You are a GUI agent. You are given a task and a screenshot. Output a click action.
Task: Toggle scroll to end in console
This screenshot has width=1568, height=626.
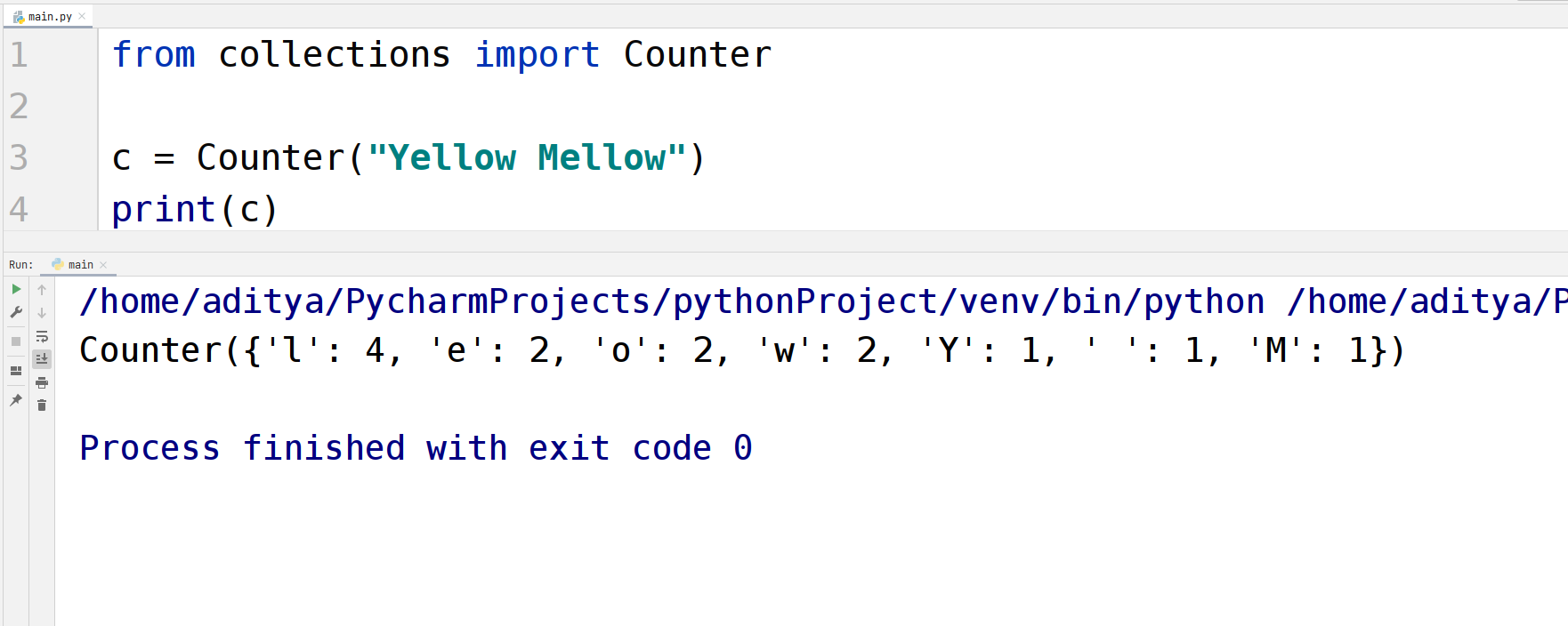pos(41,358)
